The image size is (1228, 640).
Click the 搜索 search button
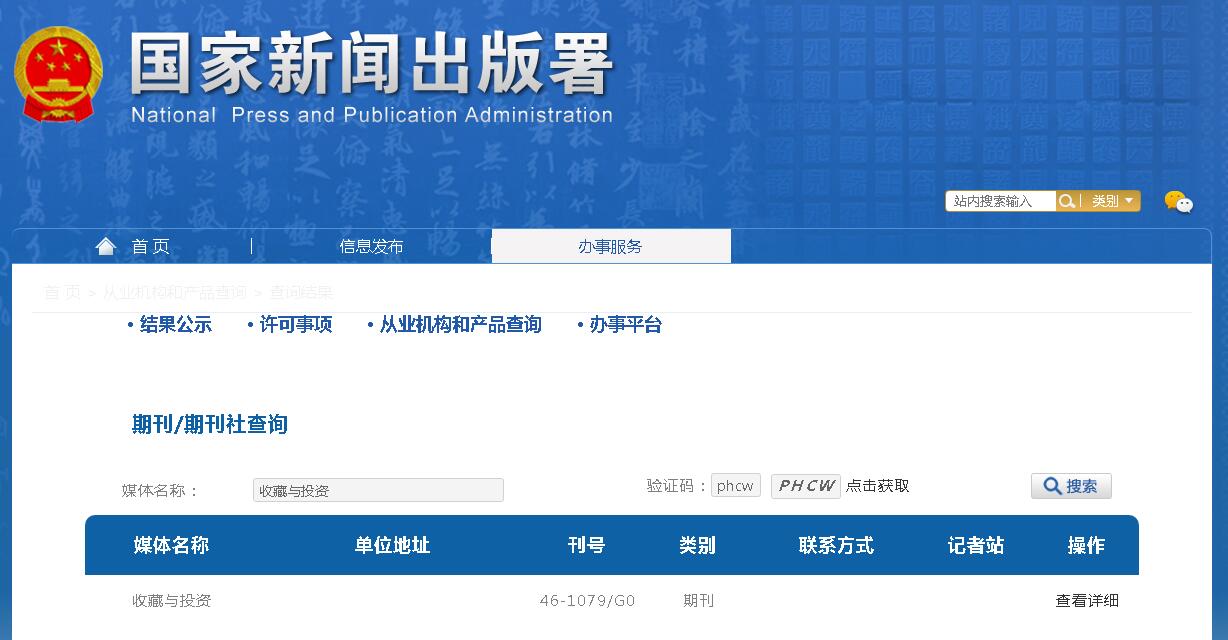click(1071, 486)
